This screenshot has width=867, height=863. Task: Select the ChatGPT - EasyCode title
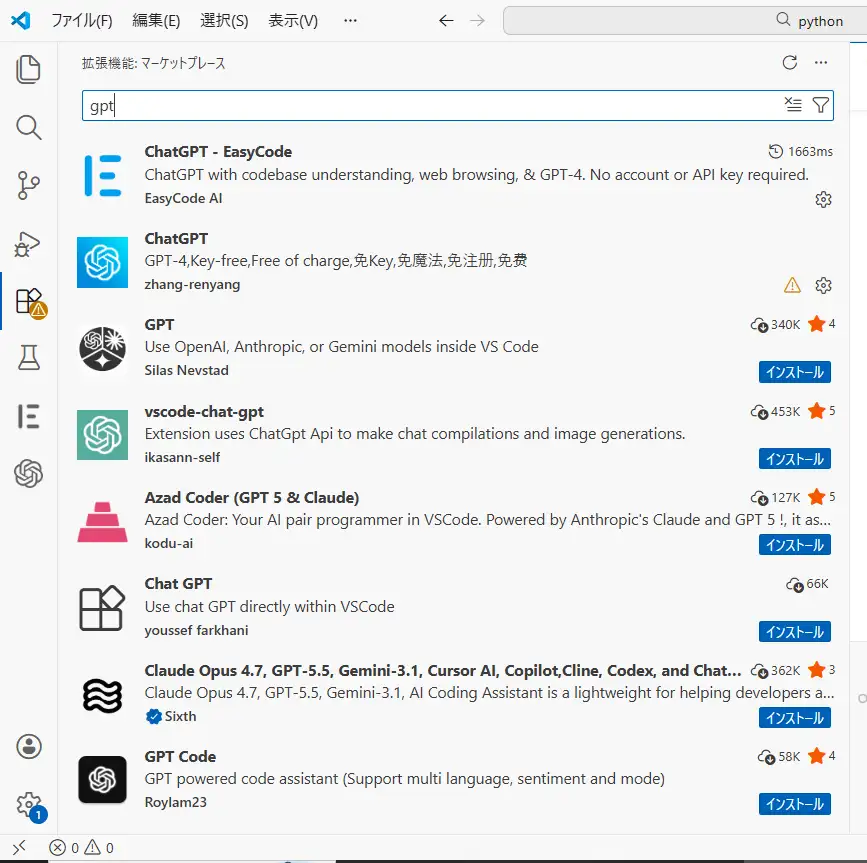tap(218, 151)
